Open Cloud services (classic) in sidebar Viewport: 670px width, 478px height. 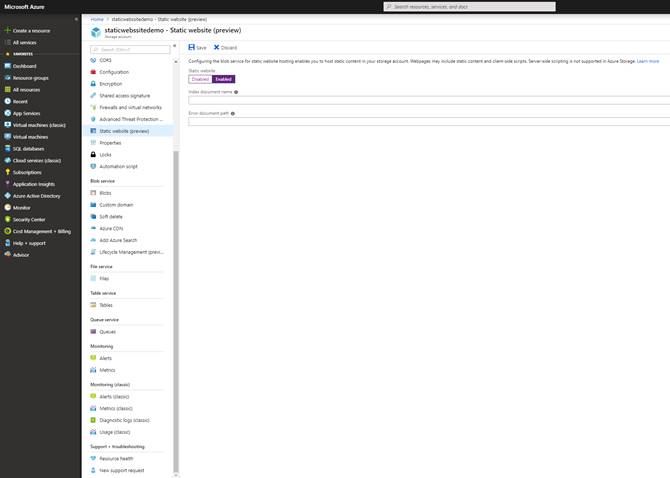[37, 160]
